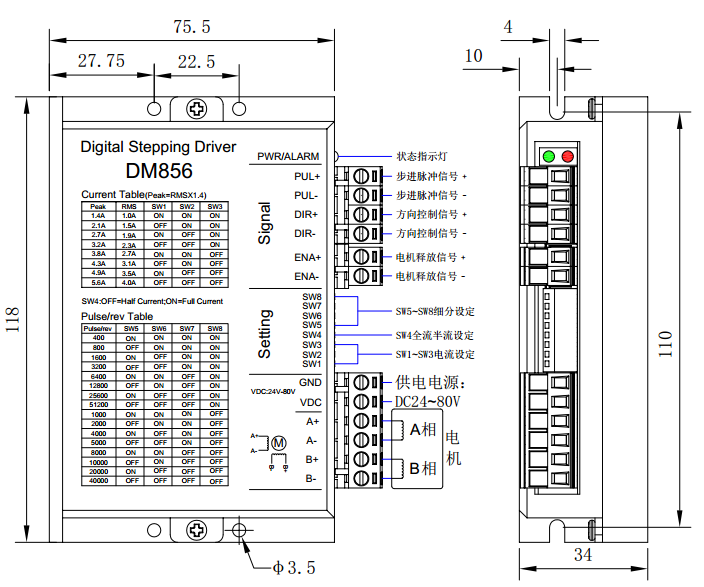Click the 51200 pulse/rev cell
The width and height of the screenshot is (704, 587).
[x=98, y=404]
